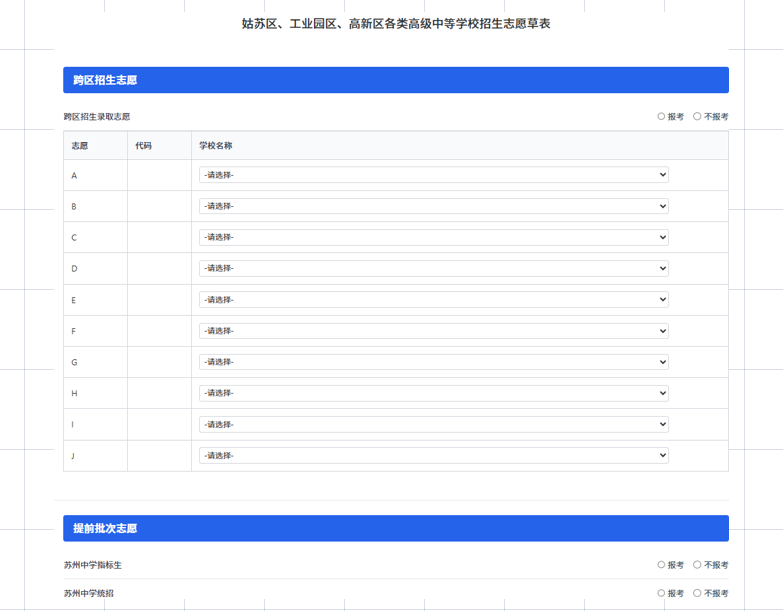Select 不报考 for 苏州中学统招
Viewport: 783px width, 611px height.
click(x=697, y=593)
